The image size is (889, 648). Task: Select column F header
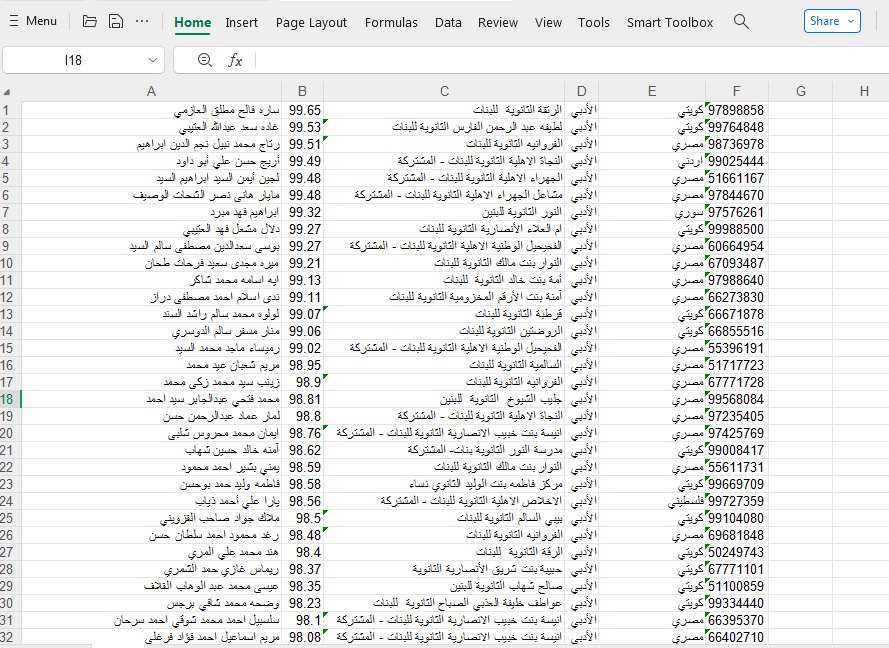(736, 91)
